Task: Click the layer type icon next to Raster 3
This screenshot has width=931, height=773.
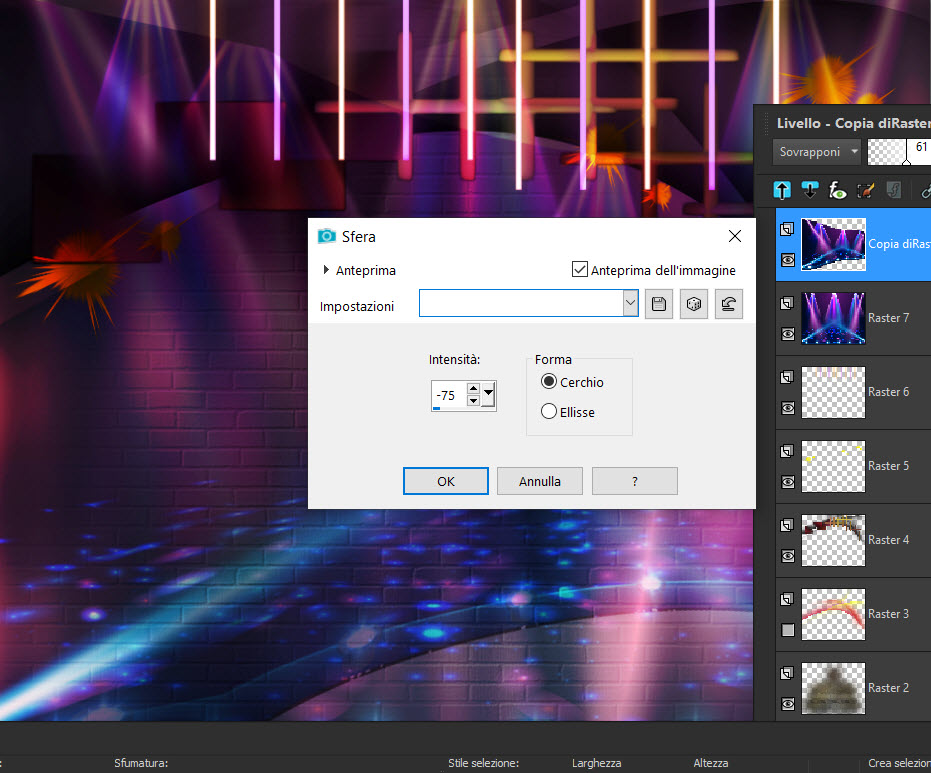Action: (x=787, y=599)
